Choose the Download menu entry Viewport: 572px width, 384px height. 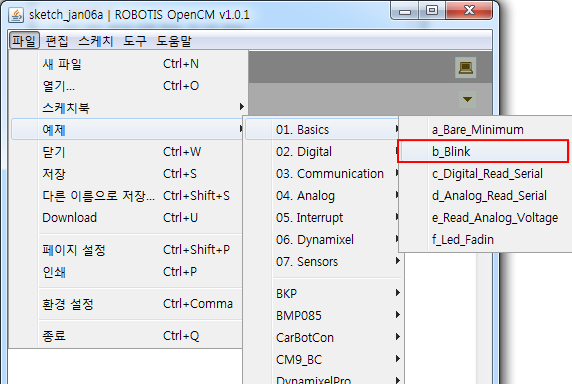coord(127,218)
